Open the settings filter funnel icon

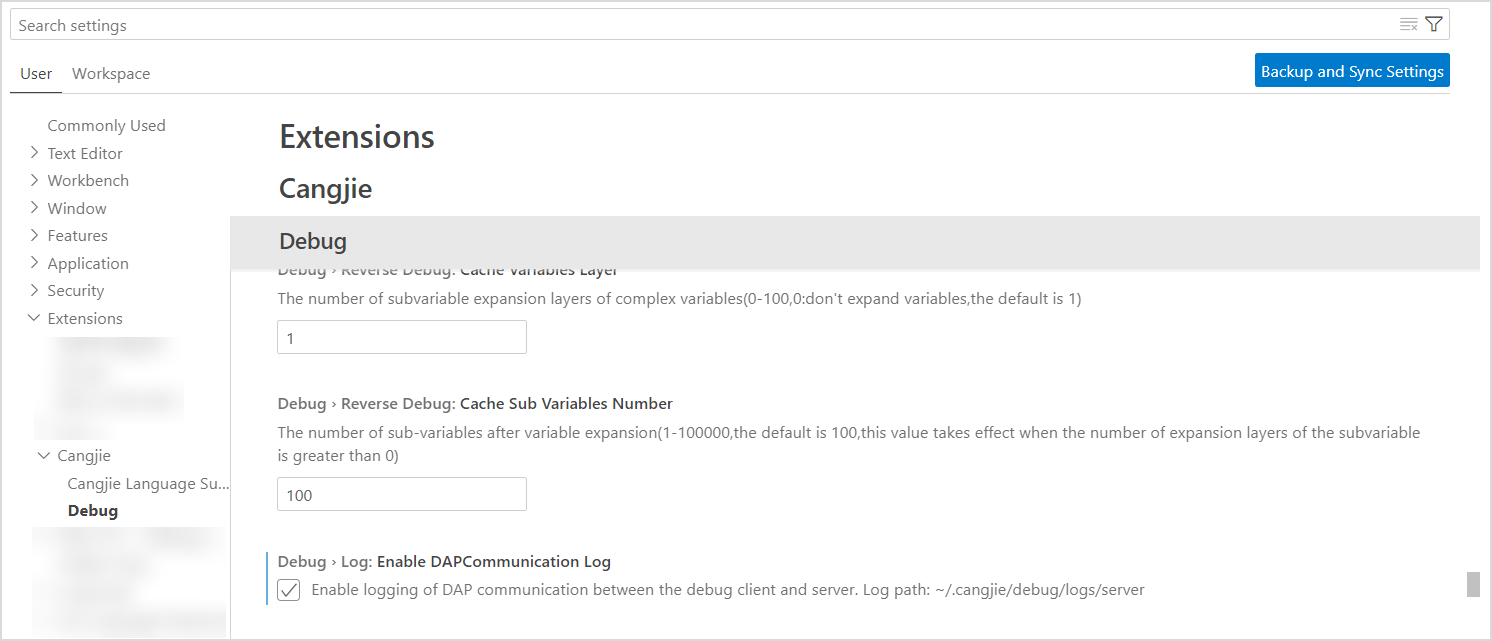click(1434, 23)
